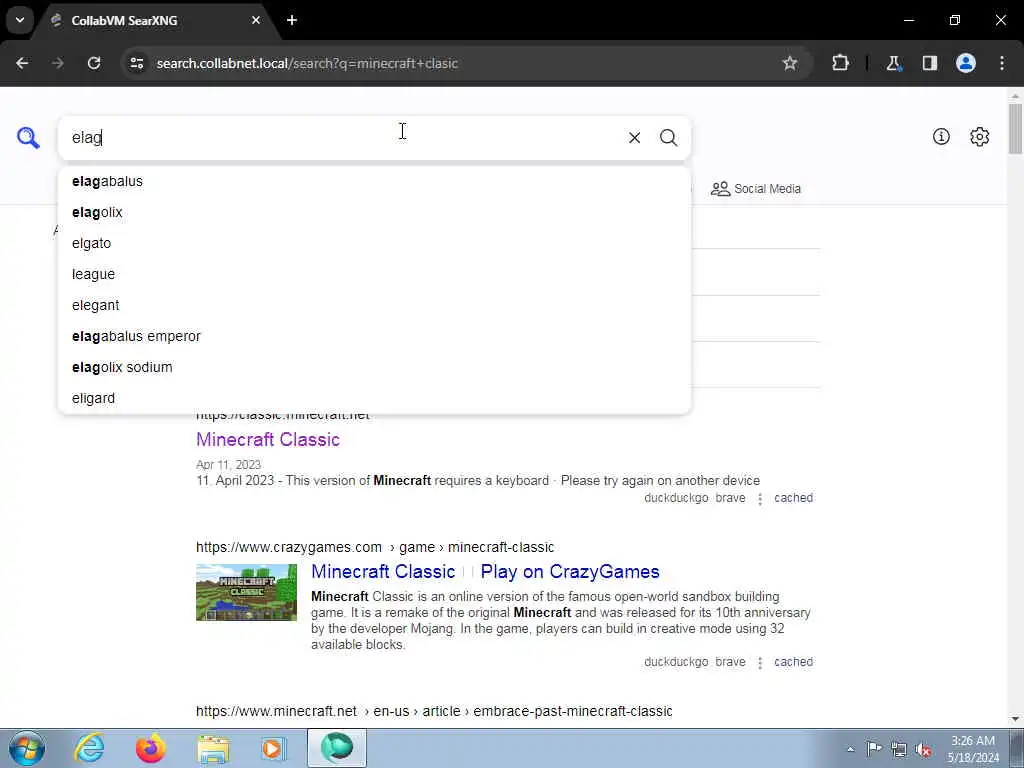Click the browser Back arrow
The width and height of the screenshot is (1024, 768).
tap(22, 63)
